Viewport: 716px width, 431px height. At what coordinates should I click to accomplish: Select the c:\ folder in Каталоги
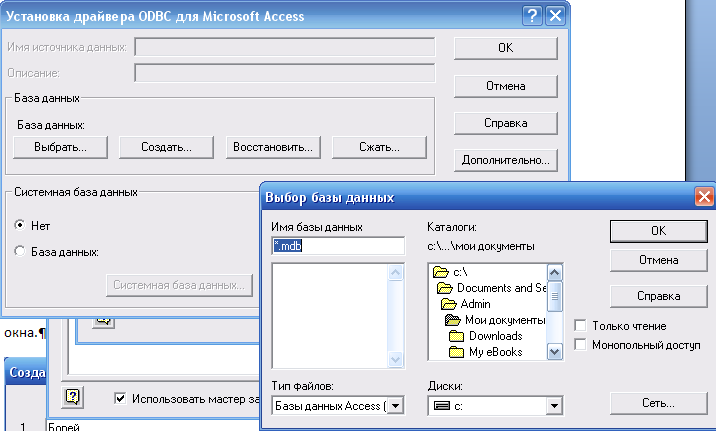point(460,272)
